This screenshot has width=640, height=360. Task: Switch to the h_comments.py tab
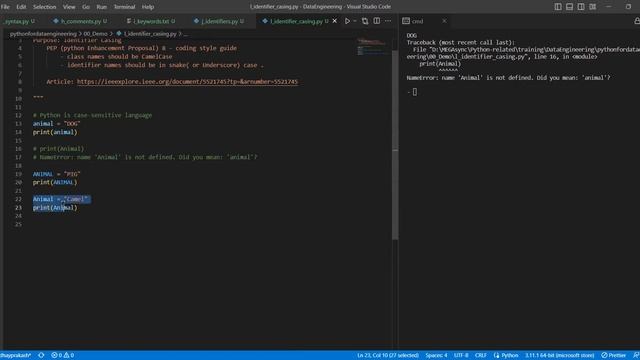point(80,21)
